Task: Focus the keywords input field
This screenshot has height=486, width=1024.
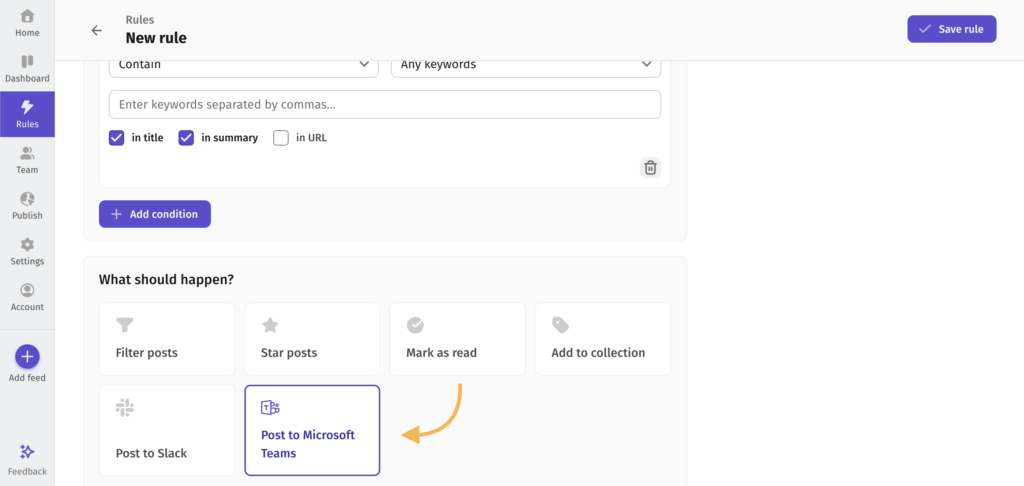Action: [385, 105]
